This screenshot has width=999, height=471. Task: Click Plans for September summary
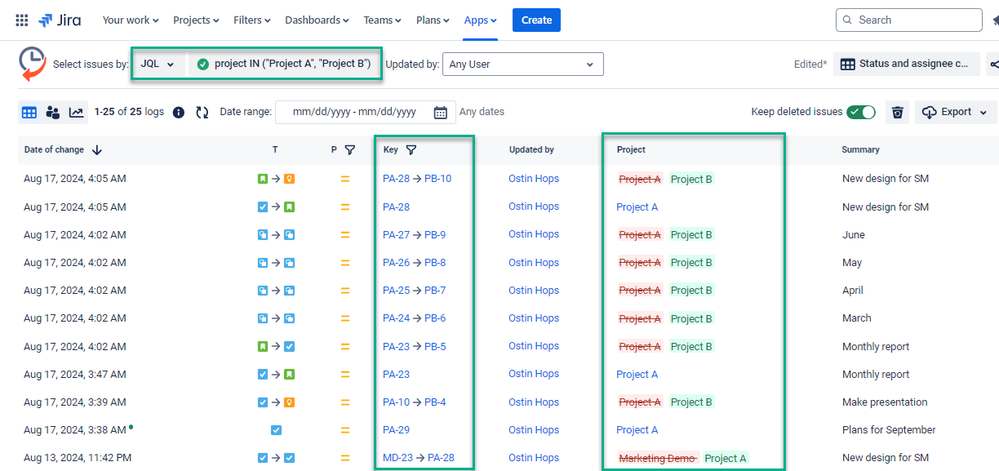tap(889, 430)
